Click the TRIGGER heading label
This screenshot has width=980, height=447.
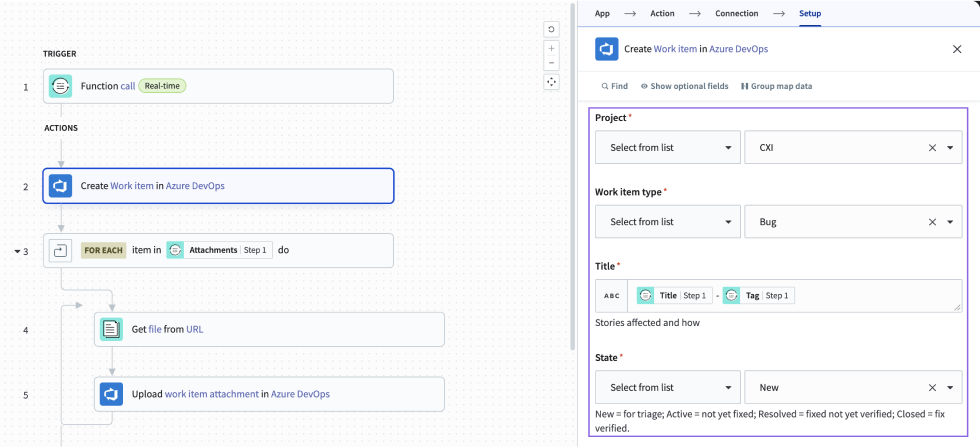click(59, 54)
